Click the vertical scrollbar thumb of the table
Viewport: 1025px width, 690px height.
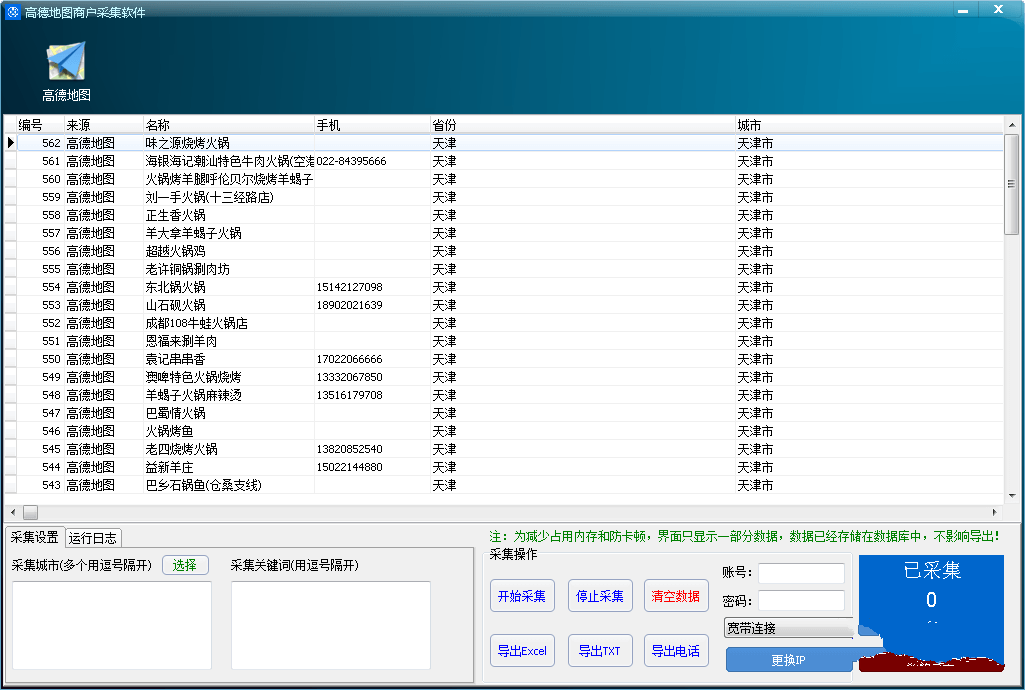click(x=1011, y=184)
